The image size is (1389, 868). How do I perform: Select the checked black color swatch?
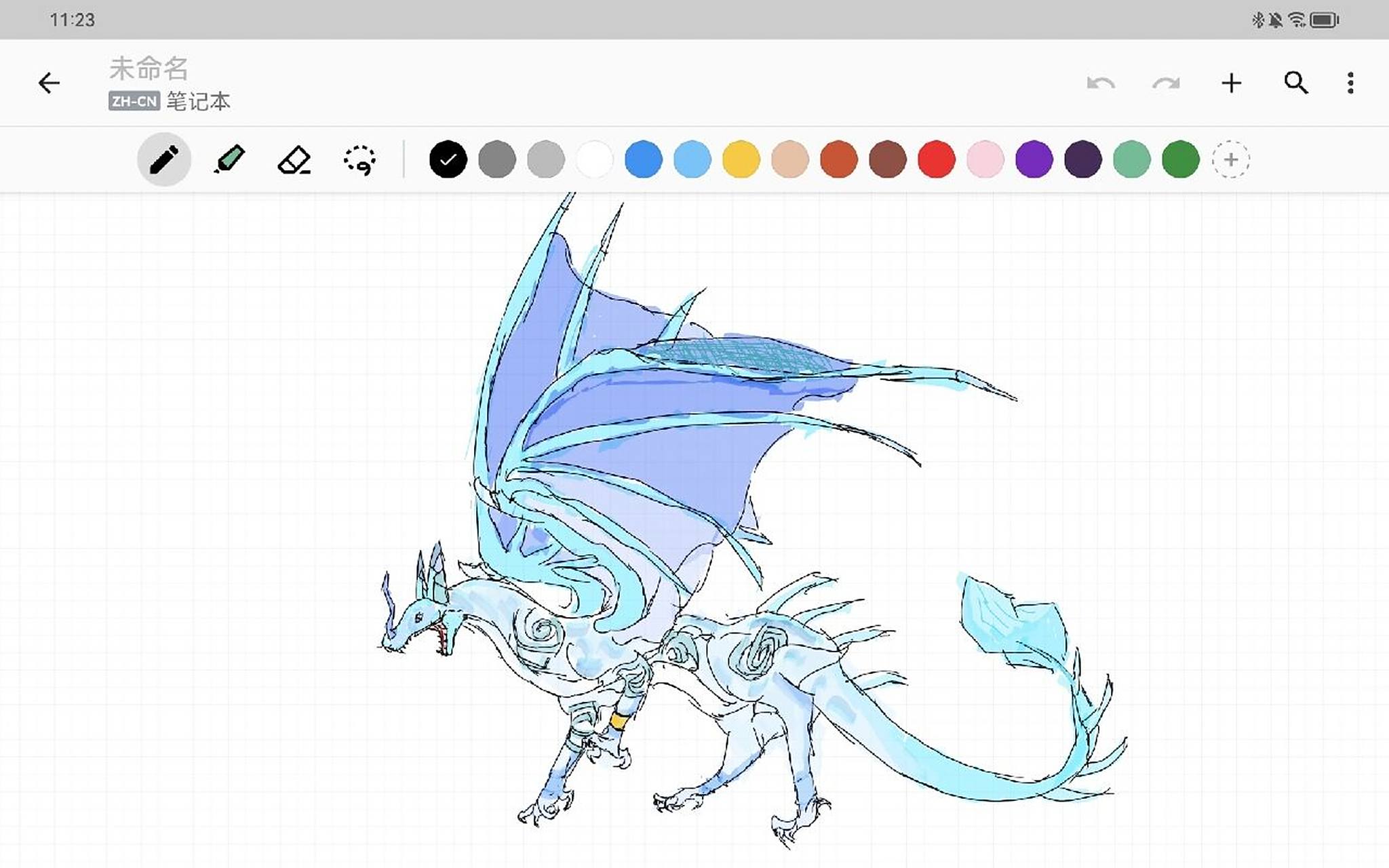(x=448, y=160)
